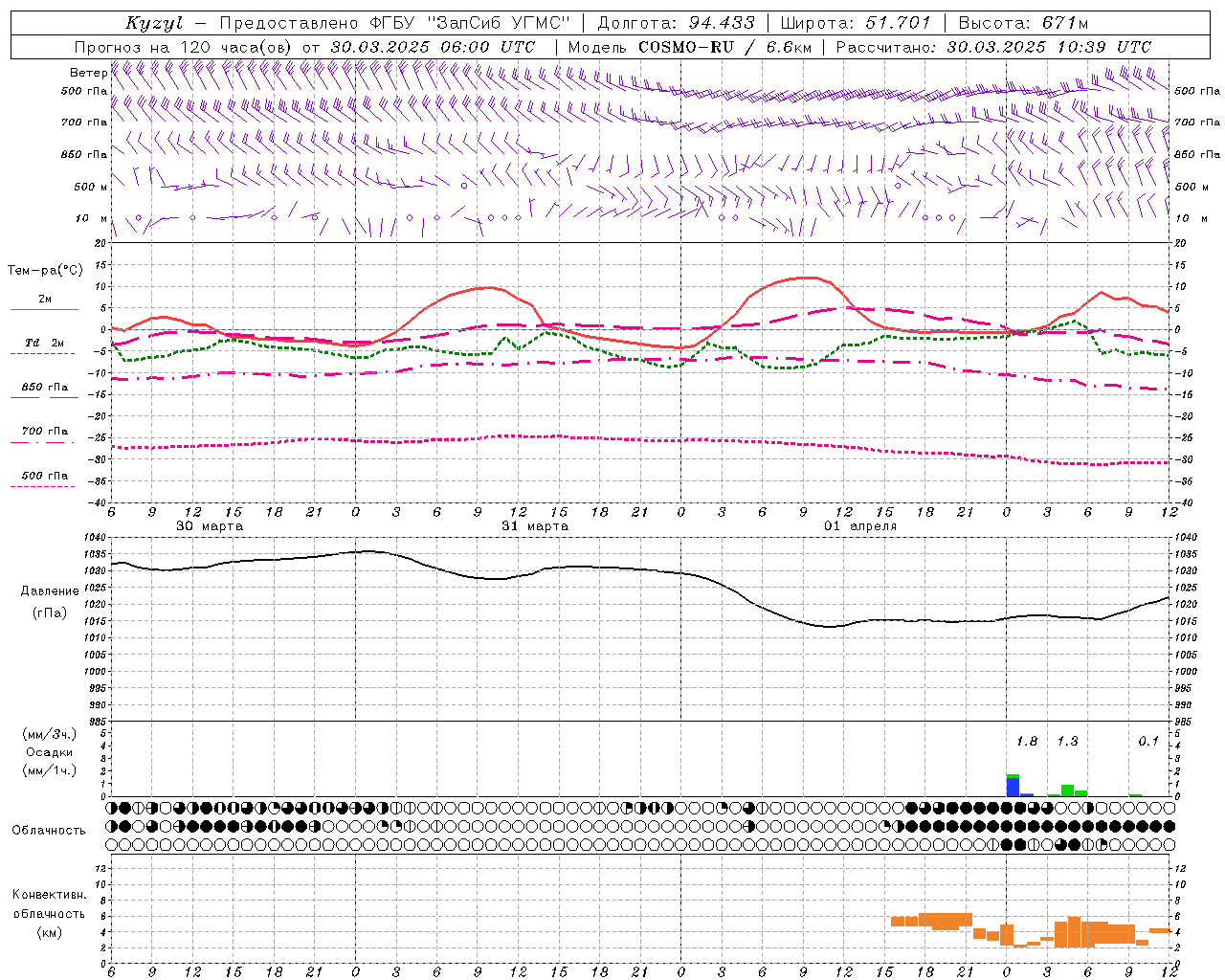Click the 'Облачность' cloud cover label
The height and width of the screenshot is (980, 1225).
49,831
